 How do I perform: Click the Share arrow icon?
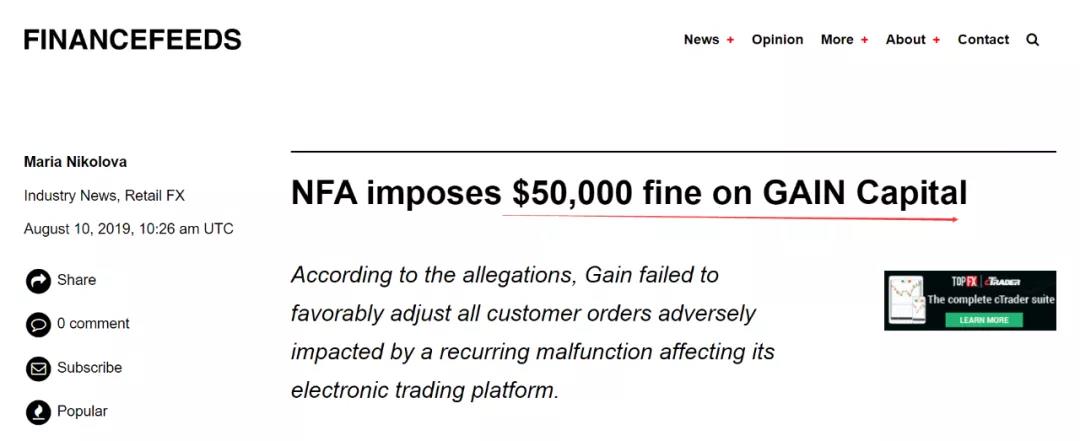(39, 280)
